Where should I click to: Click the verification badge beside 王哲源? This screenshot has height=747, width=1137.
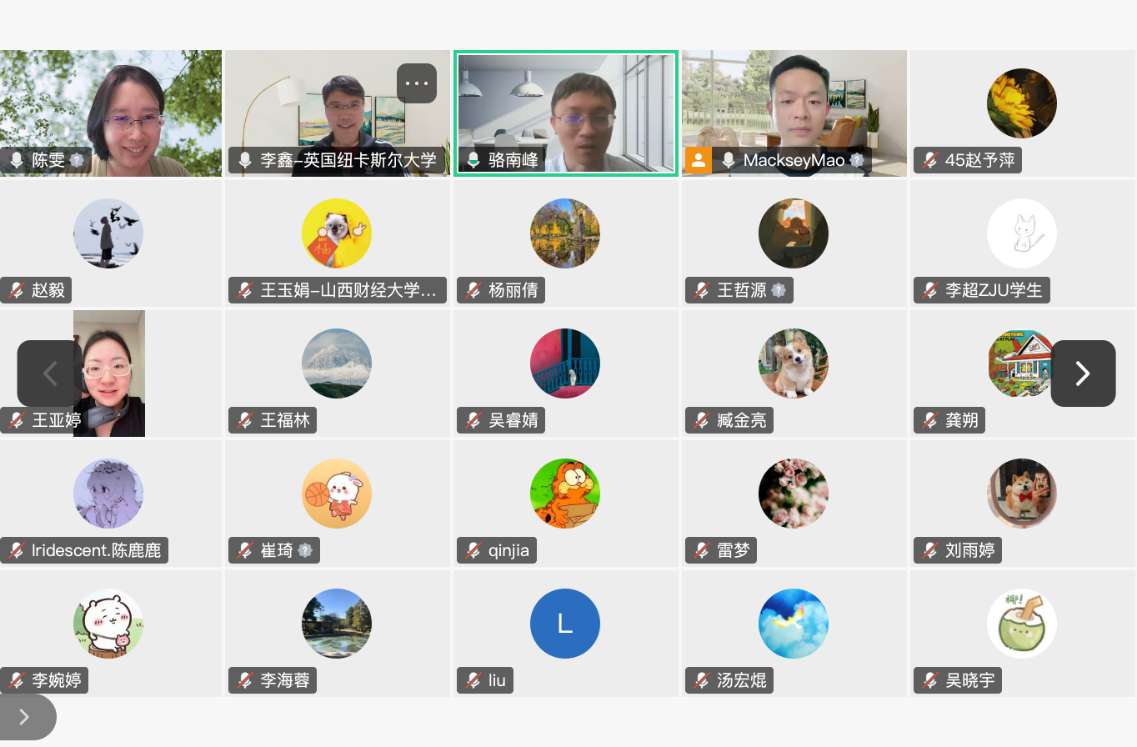tap(779, 291)
